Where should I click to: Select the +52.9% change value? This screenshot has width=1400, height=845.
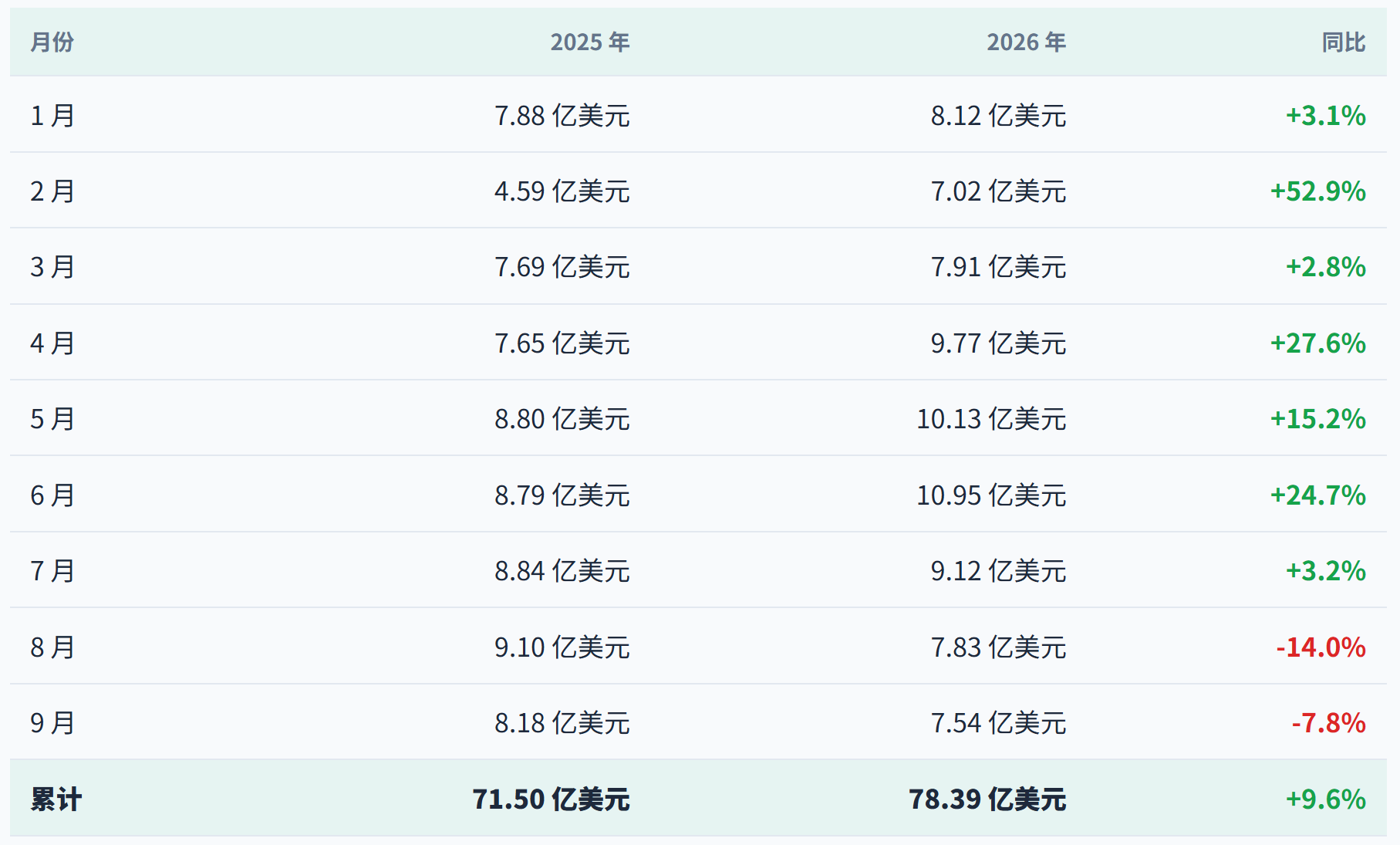pyautogui.click(x=1318, y=191)
